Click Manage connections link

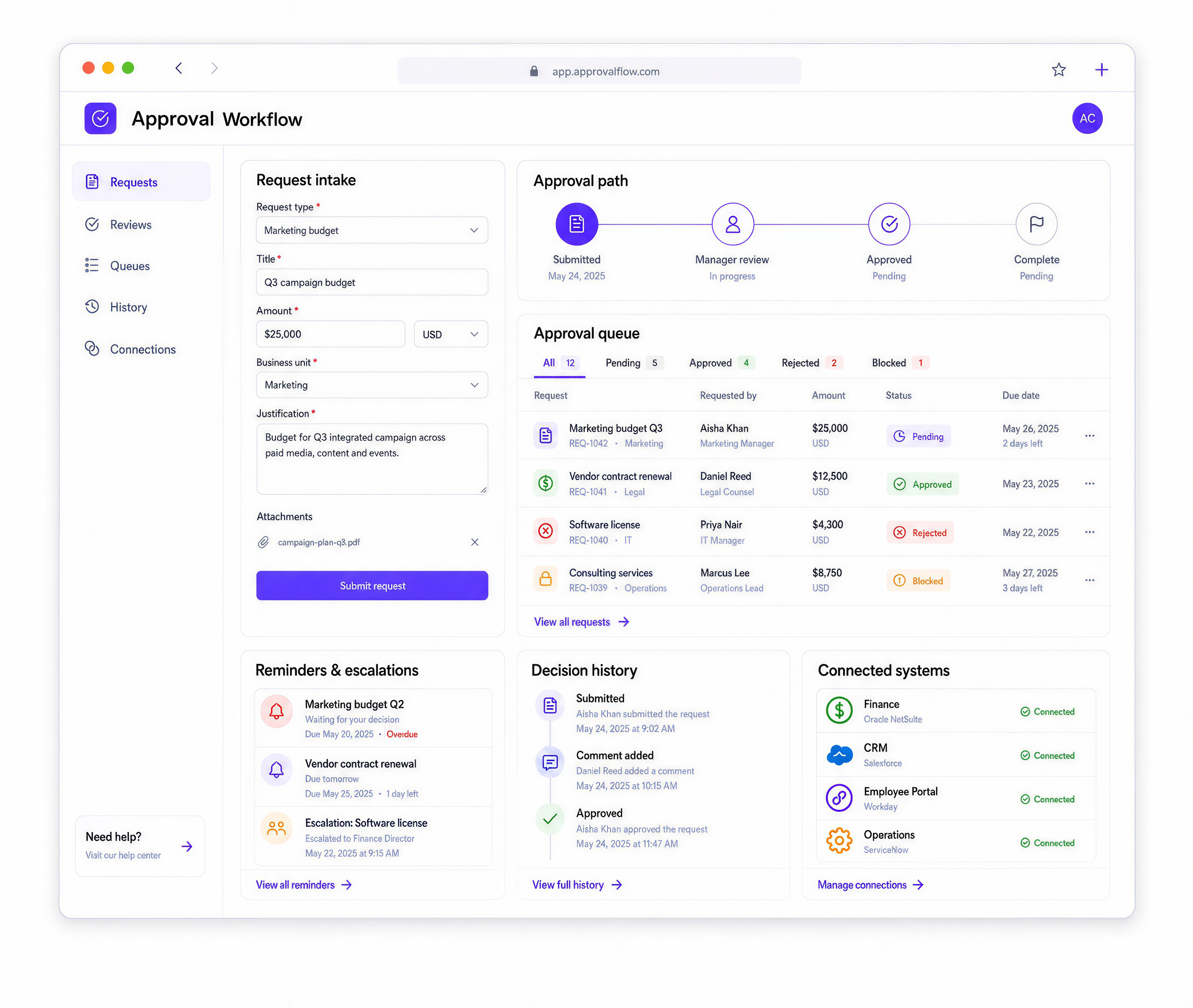point(870,885)
